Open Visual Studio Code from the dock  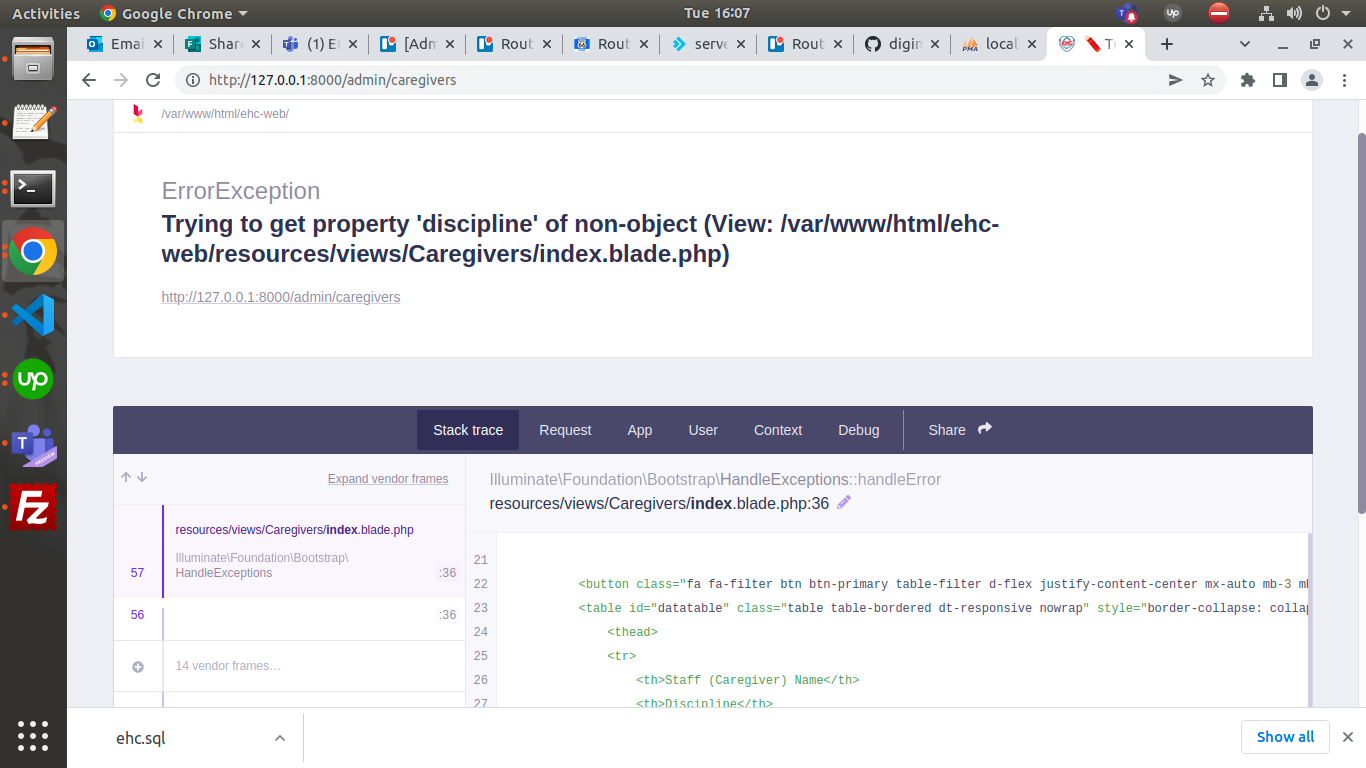pyautogui.click(x=33, y=316)
